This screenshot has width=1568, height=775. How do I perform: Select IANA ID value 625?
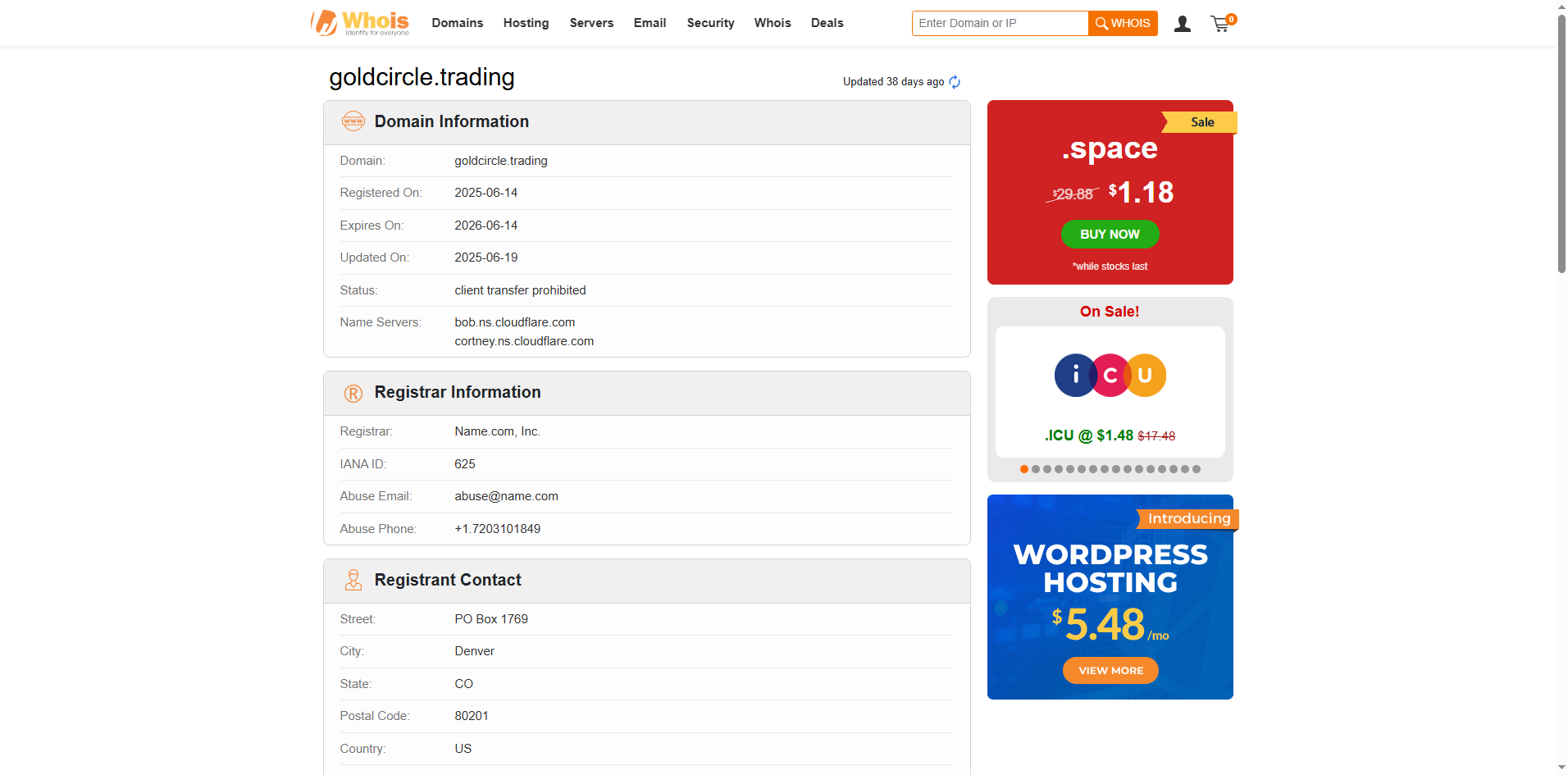(465, 464)
